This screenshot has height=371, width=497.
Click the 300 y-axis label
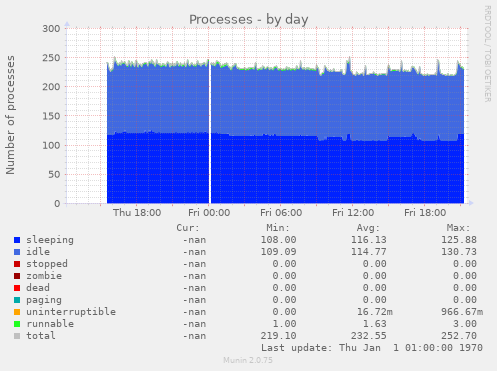tap(51, 29)
